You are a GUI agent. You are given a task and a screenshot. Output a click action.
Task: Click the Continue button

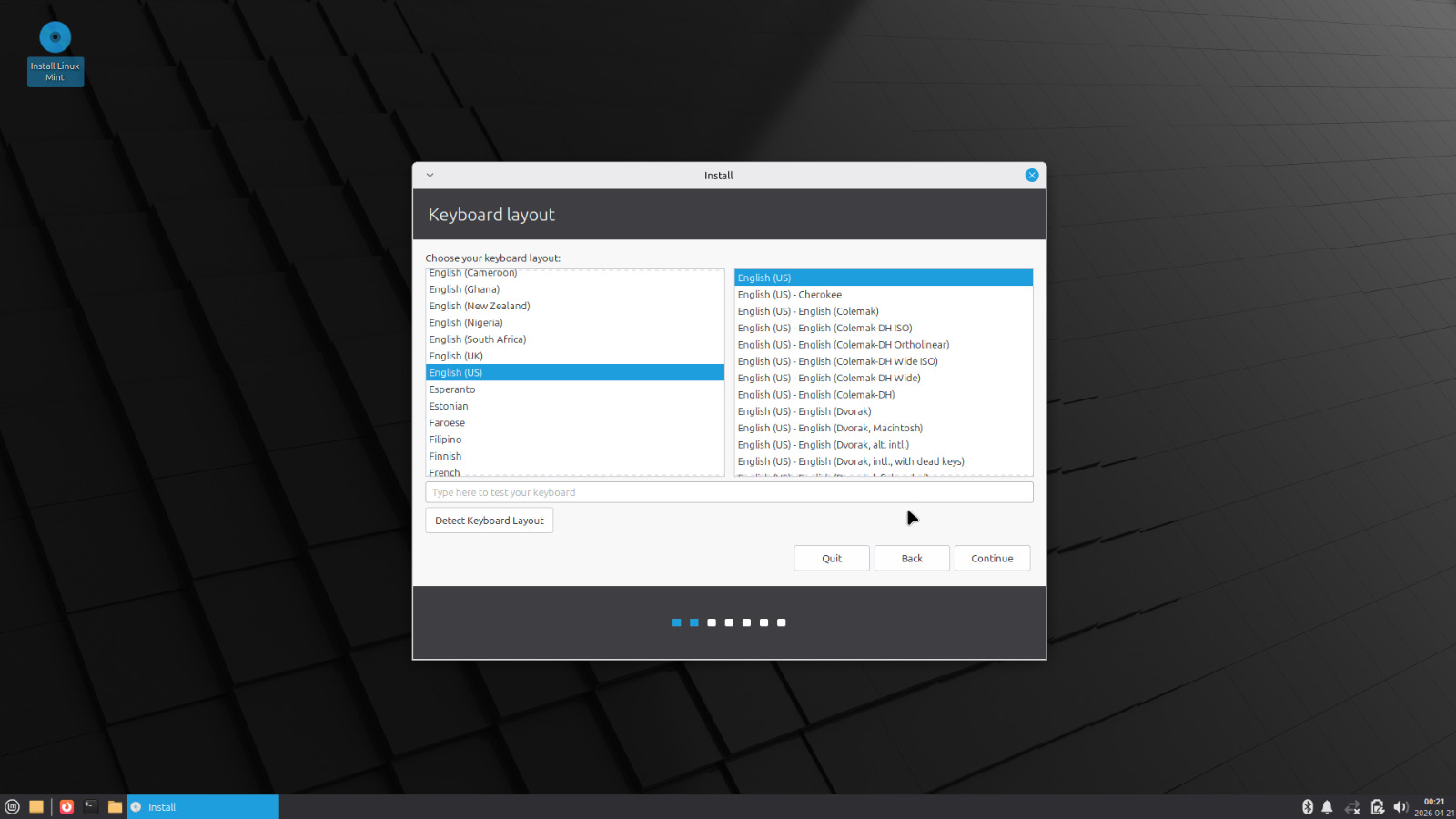point(992,559)
